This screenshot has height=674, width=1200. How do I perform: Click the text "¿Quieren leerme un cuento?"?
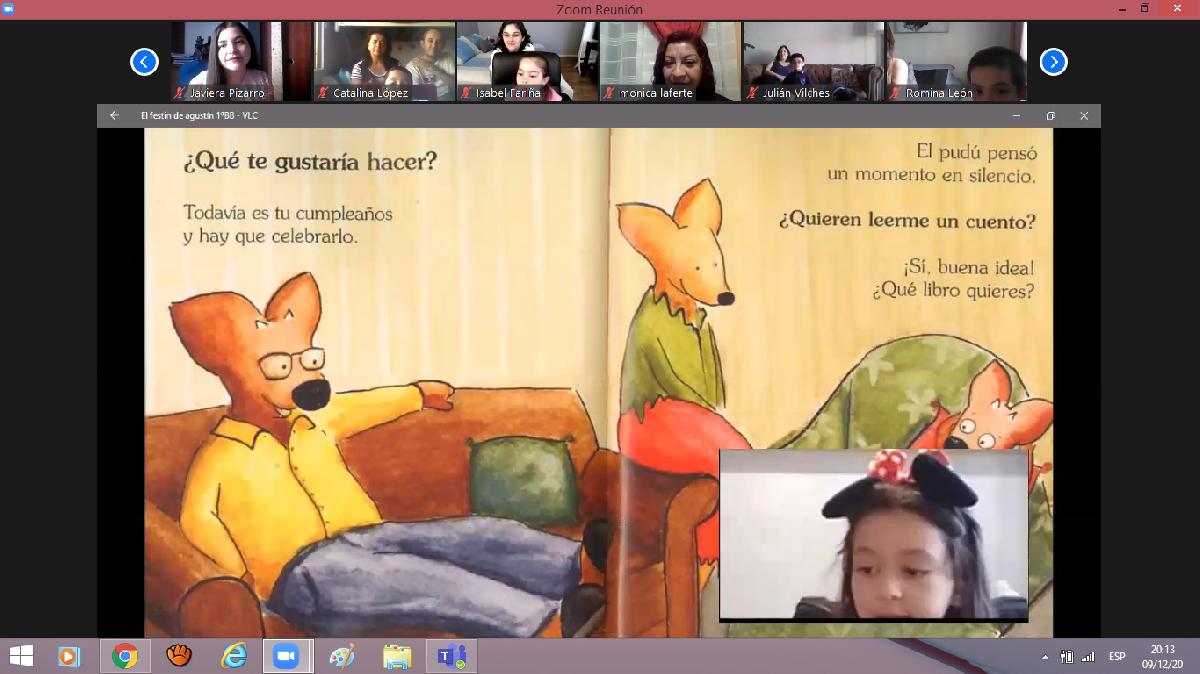tap(908, 221)
